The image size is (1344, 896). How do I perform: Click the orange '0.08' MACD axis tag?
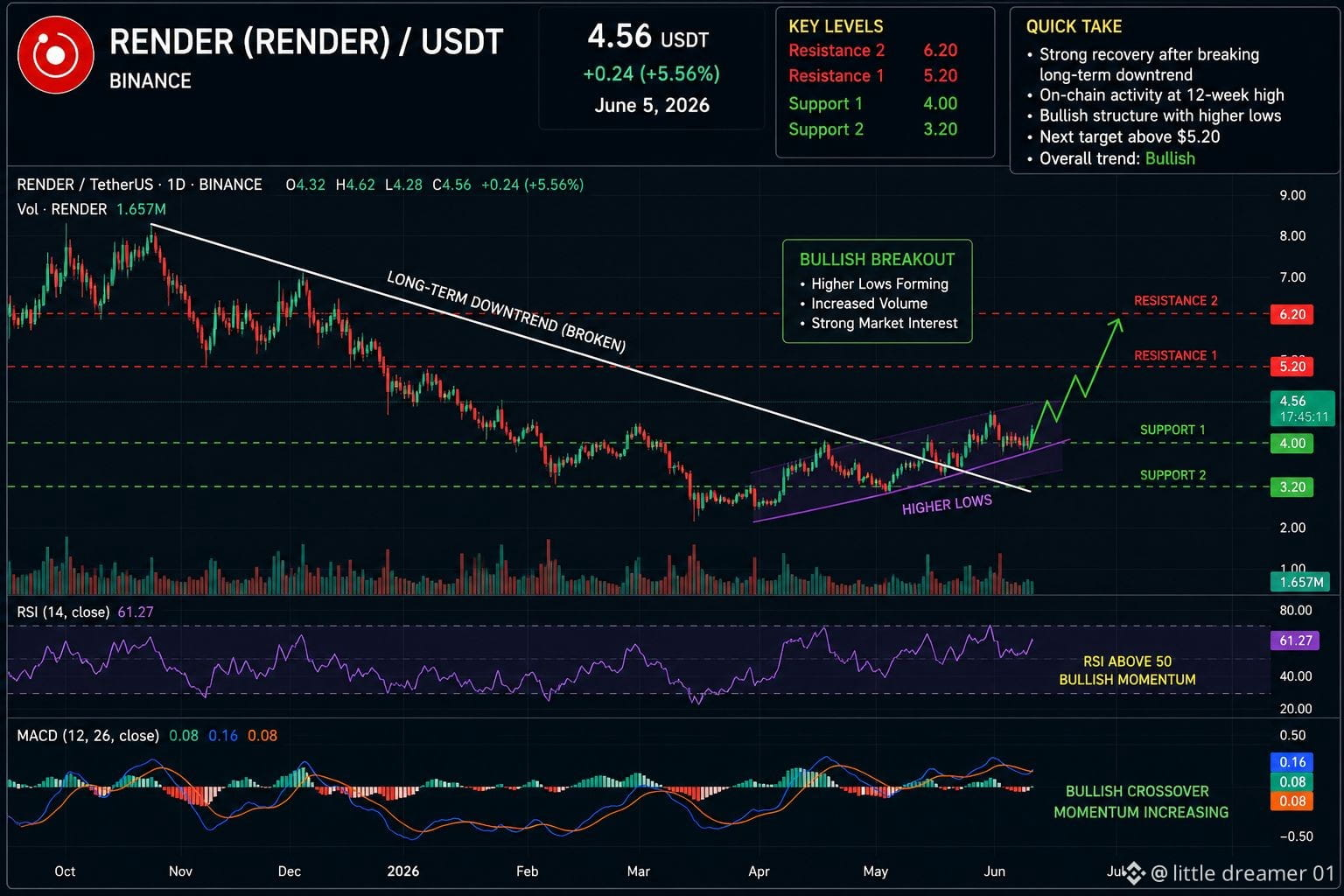coord(1291,801)
